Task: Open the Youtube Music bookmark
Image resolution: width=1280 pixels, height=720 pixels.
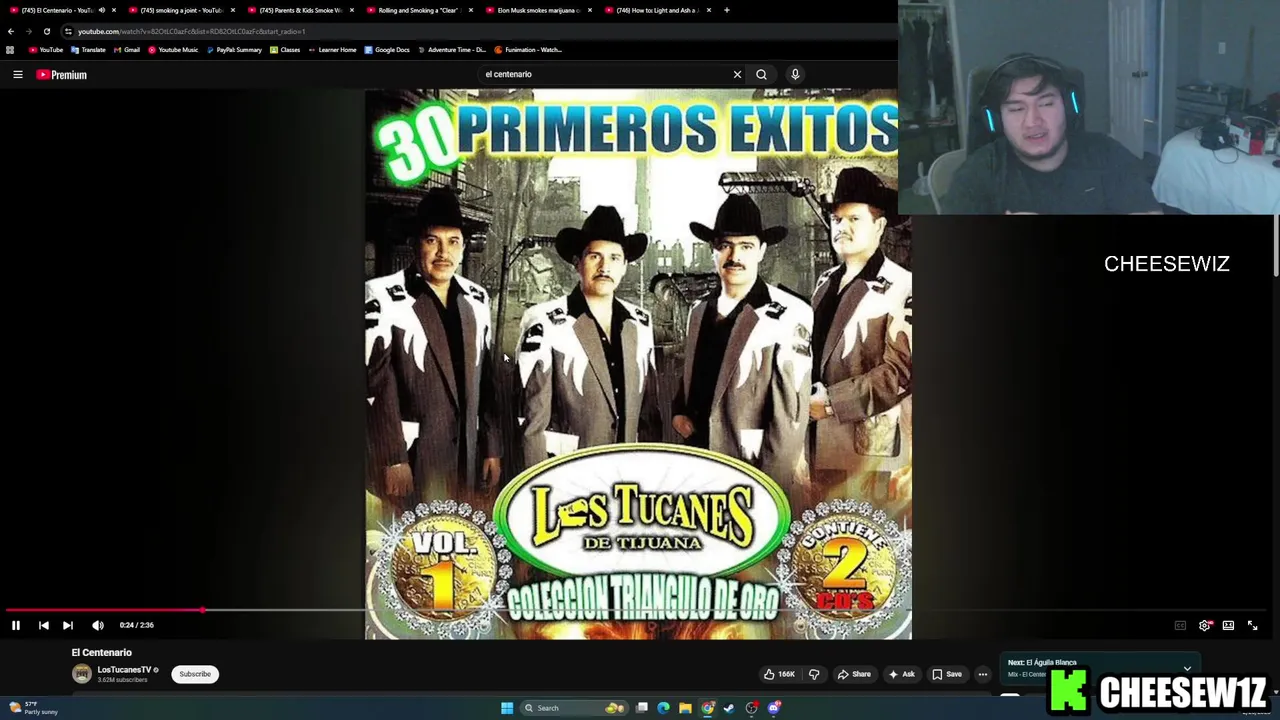Action: tap(173, 50)
